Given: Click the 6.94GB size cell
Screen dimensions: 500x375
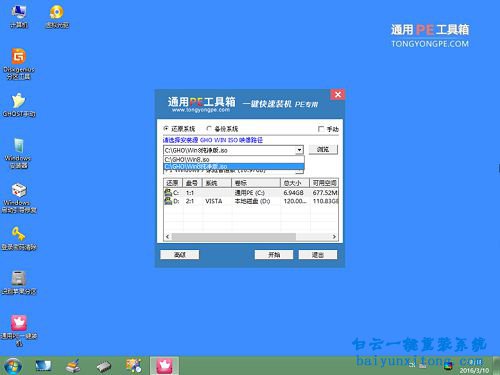Looking at the screenshot, I should tap(293, 193).
